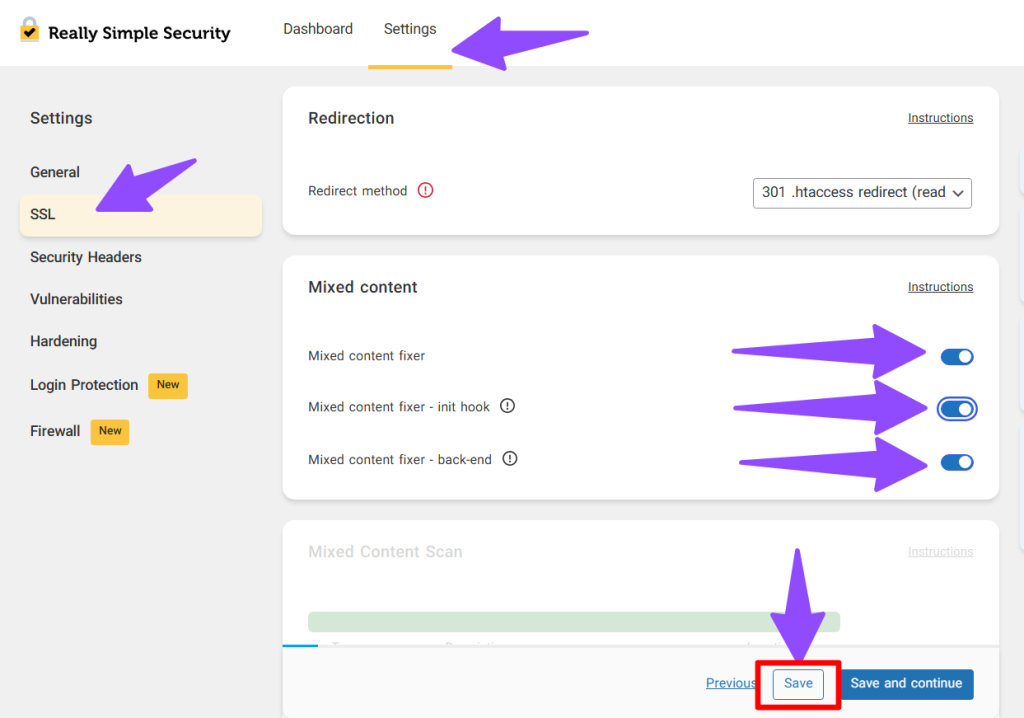Turn off Mixed content fixer - back-end switch
Image resolution: width=1024 pixels, height=718 pixels.
tap(957, 463)
